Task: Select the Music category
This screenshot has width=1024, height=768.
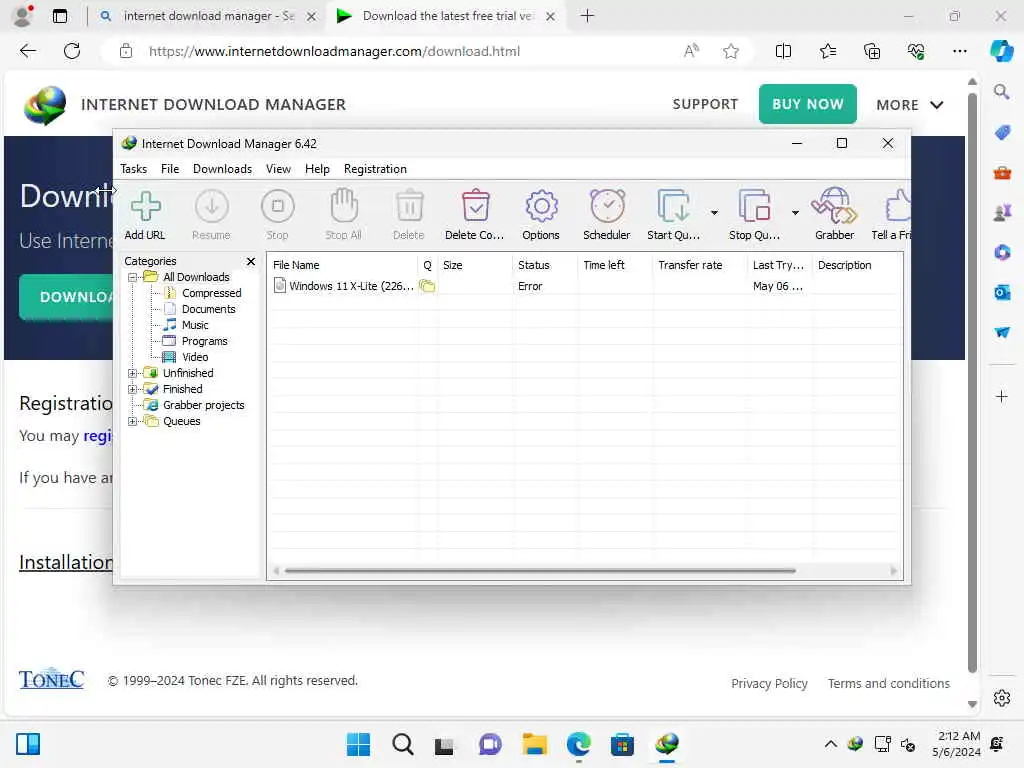Action: [195, 325]
